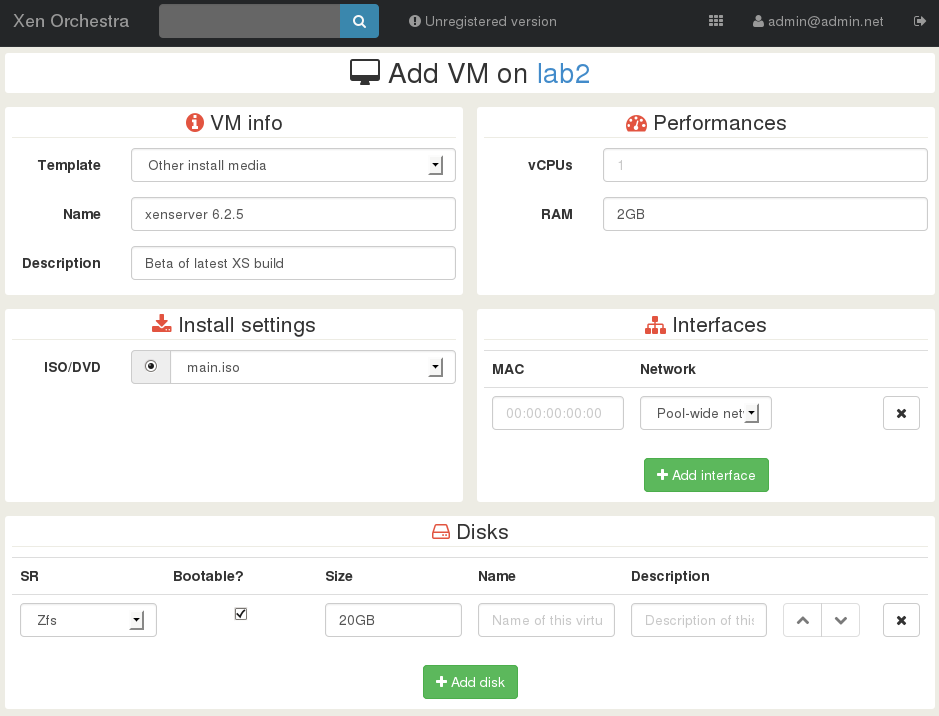Click the VM Name field
Image resolution: width=939 pixels, height=716 pixels.
(x=293, y=214)
